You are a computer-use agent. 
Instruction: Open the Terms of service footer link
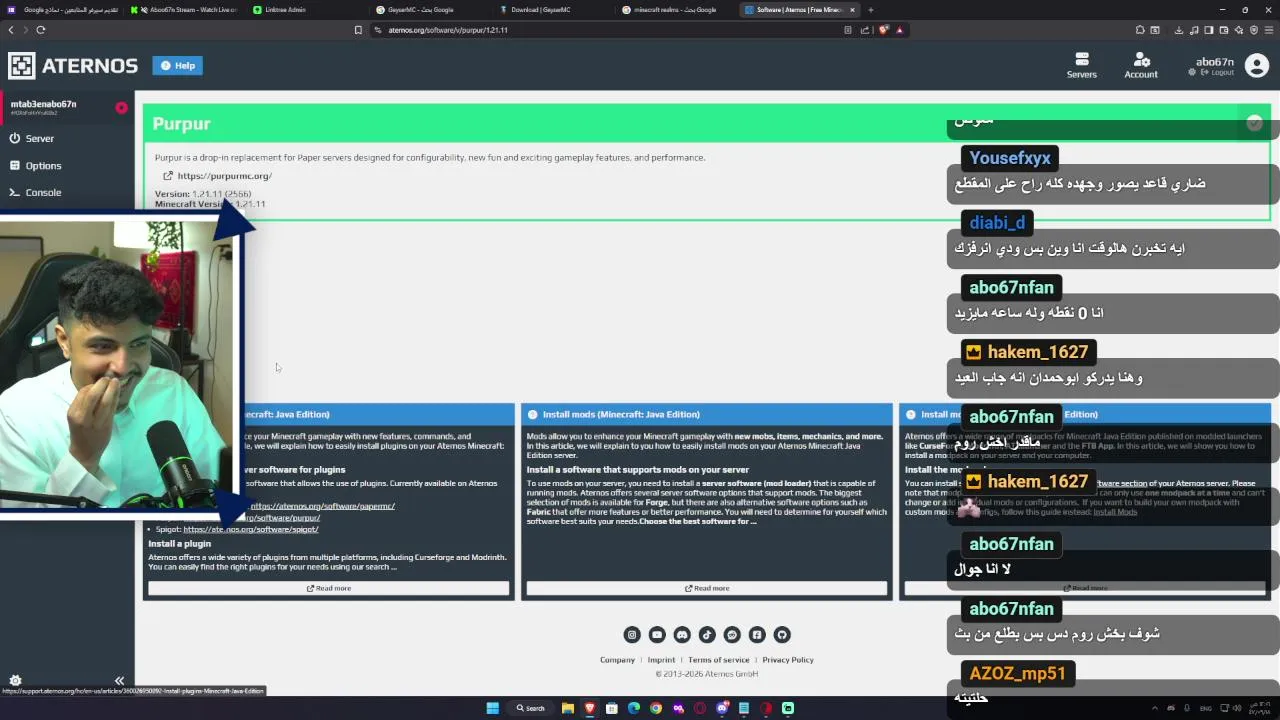pos(718,660)
